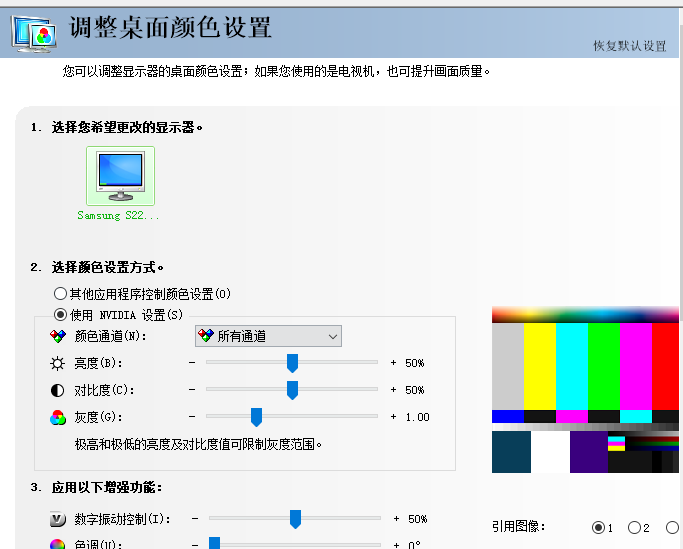Click the half-circle icon next to 对比度

58,390
